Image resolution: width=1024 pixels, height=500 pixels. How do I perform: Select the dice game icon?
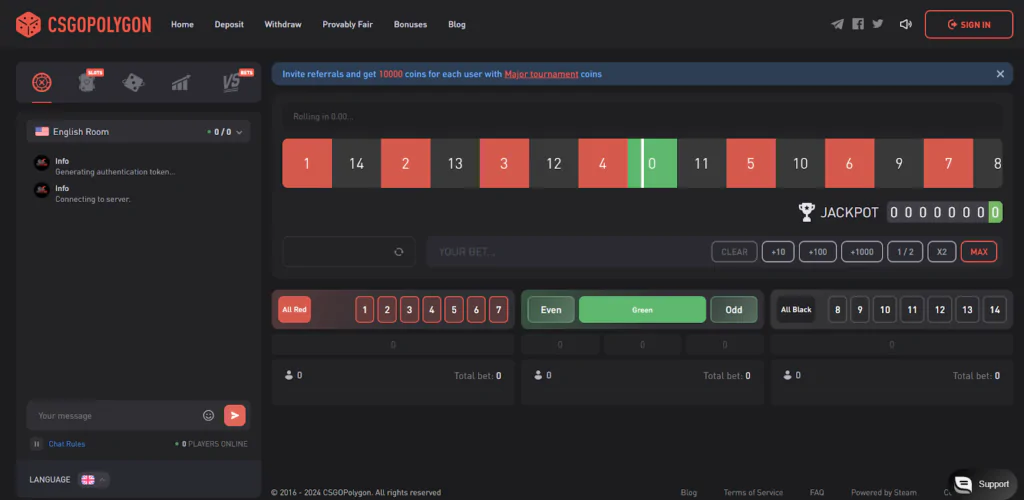[132, 83]
